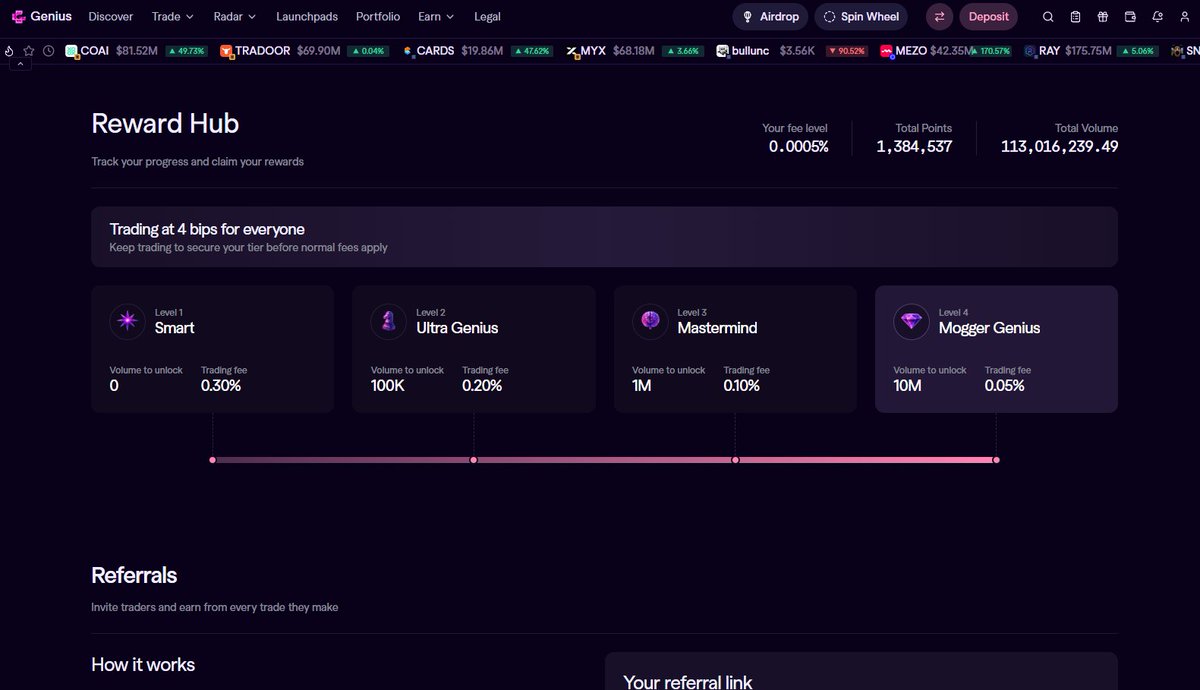Select the recent clock icon in ticker
This screenshot has width=1200, height=690.
coord(48,51)
